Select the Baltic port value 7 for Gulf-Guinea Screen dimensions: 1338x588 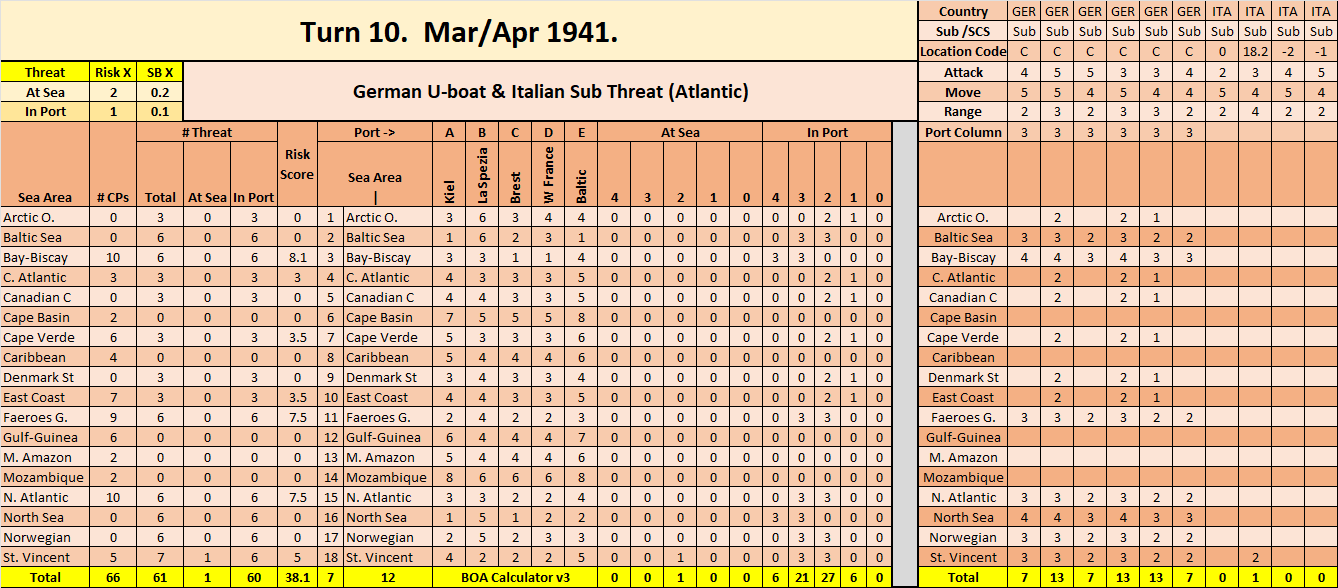582,437
